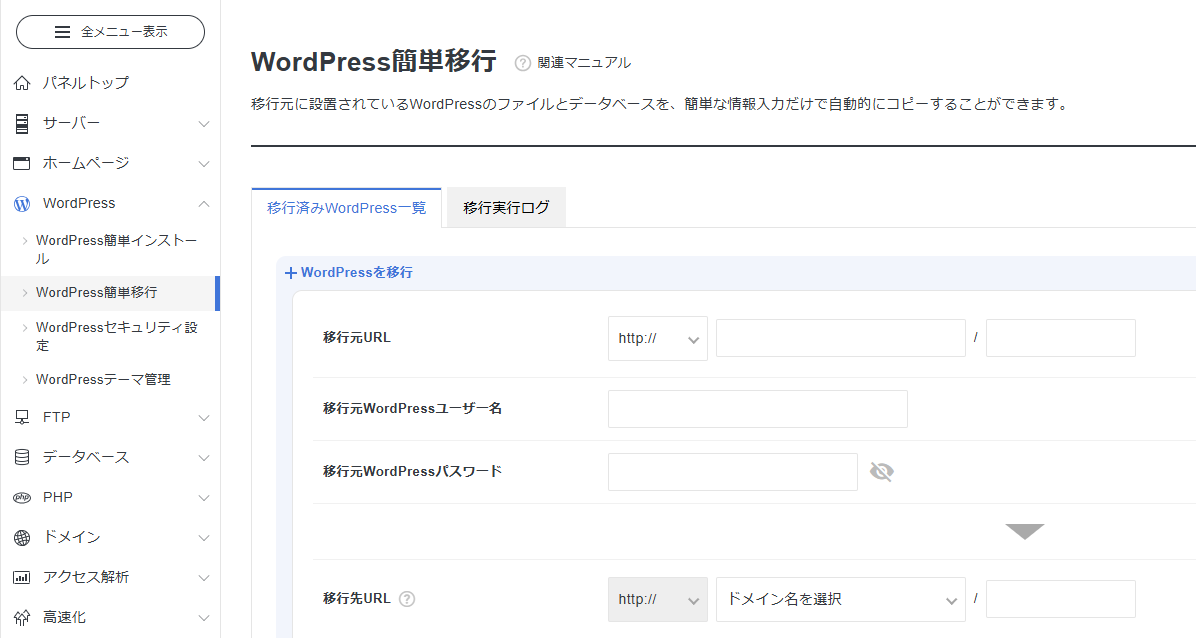The width and height of the screenshot is (1196, 638).
Task: Expand the ホームページ menu chevron
Action: pyautogui.click(x=204, y=163)
